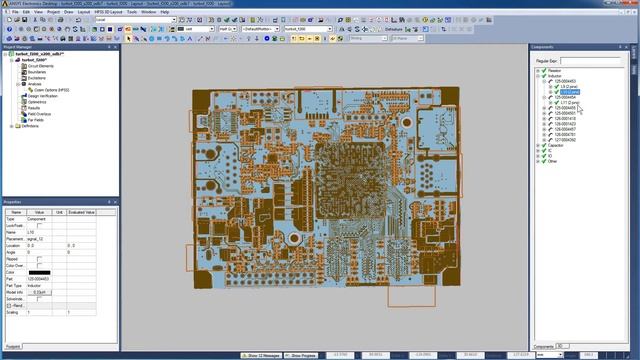Image resolution: width=640 pixels, height=360 pixels.
Task: Click the Footprint tab in Properties panel
Action: (x=13, y=347)
